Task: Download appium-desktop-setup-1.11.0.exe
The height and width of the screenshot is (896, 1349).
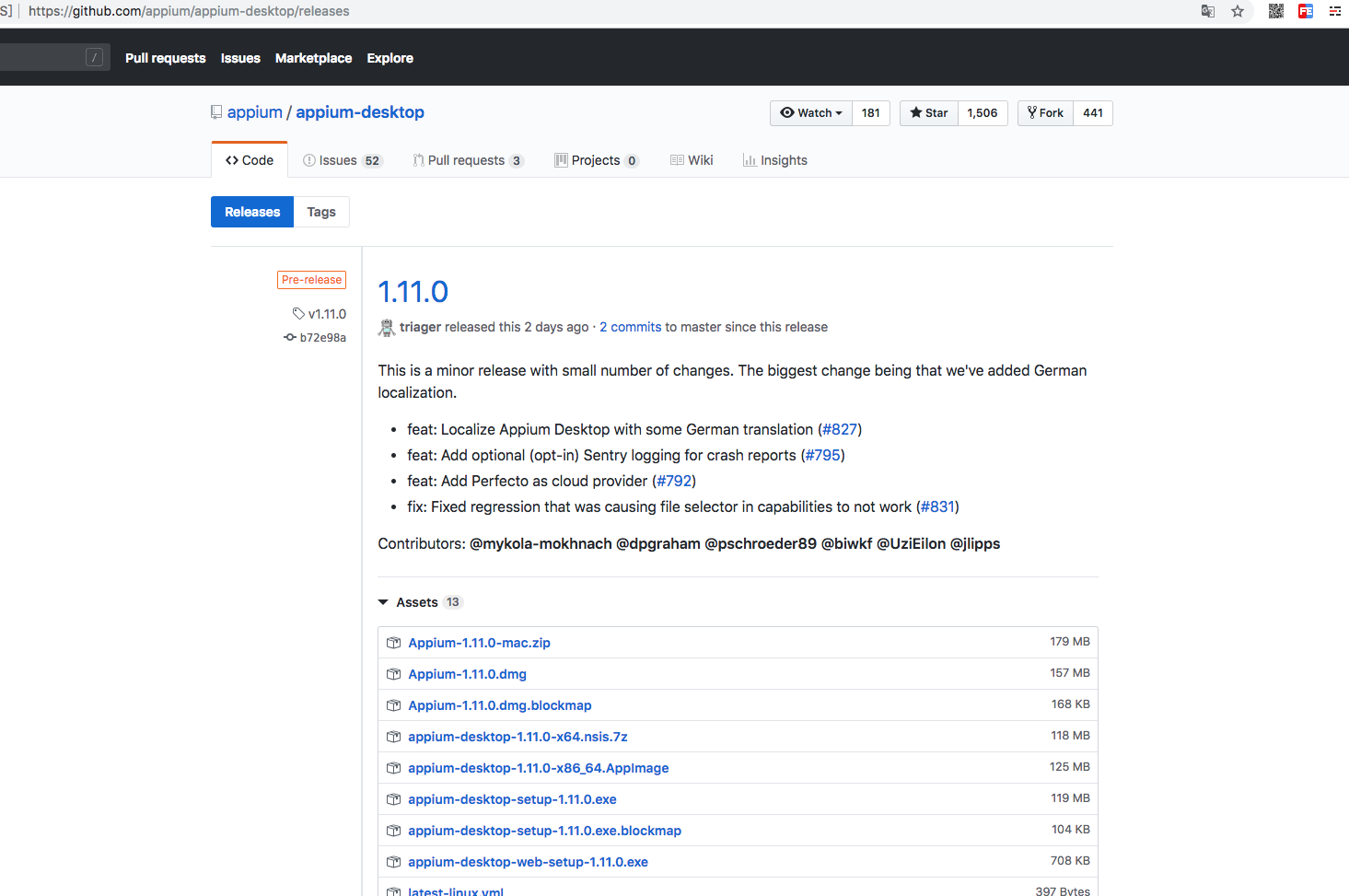Action: point(512,799)
